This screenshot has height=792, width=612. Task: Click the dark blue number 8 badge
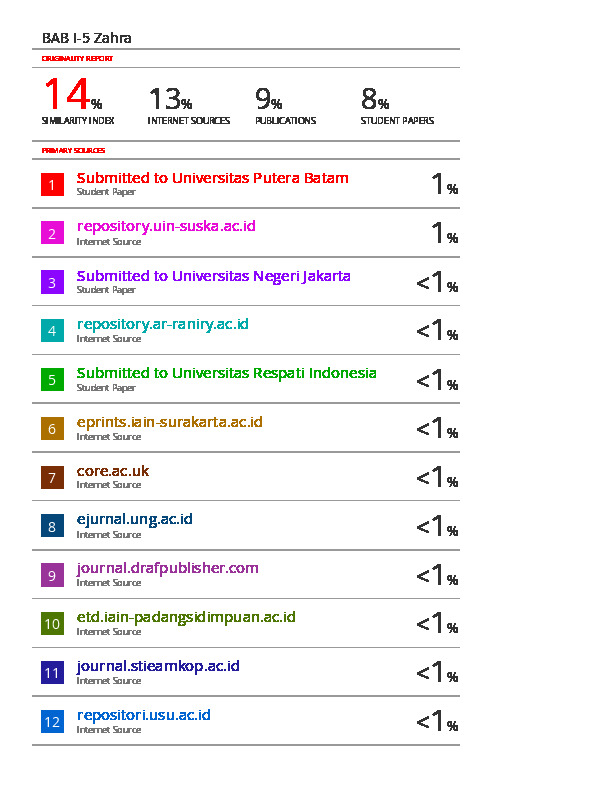click(52, 526)
